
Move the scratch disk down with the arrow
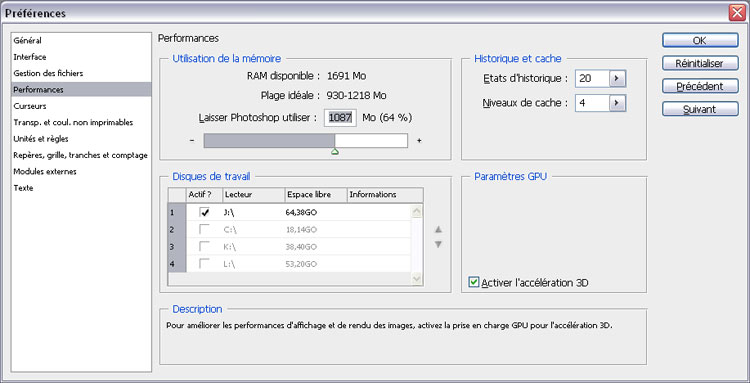(x=438, y=244)
